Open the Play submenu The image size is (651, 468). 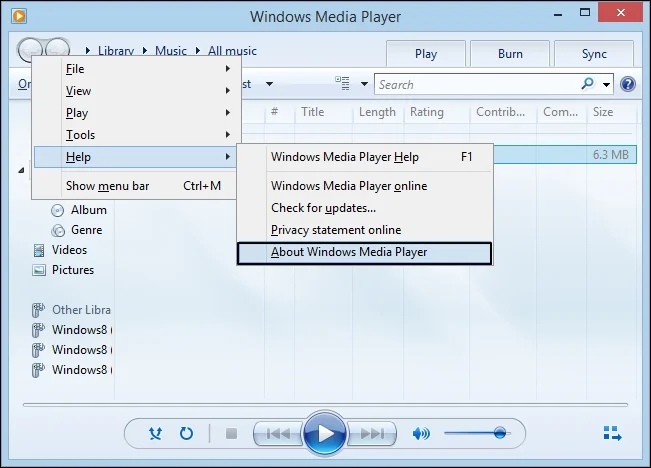(x=136, y=113)
